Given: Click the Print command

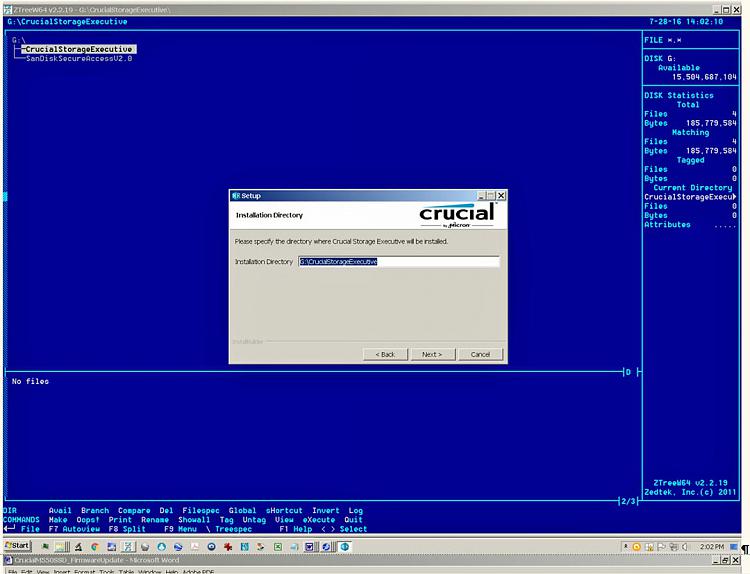Looking at the screenshot, I should coord(120,520).
